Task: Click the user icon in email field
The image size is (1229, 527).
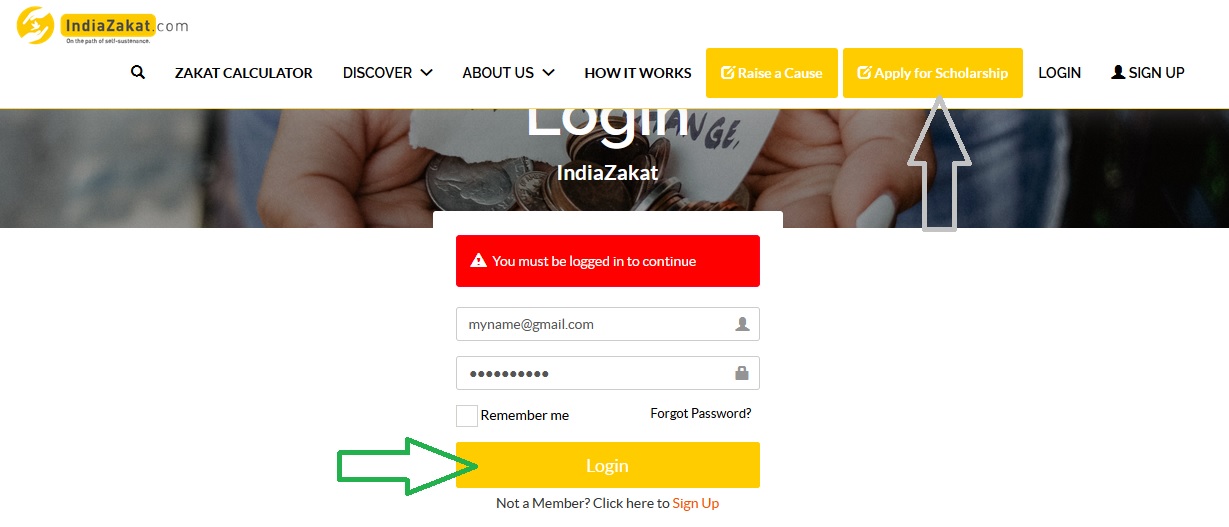Action: (742, 324)
